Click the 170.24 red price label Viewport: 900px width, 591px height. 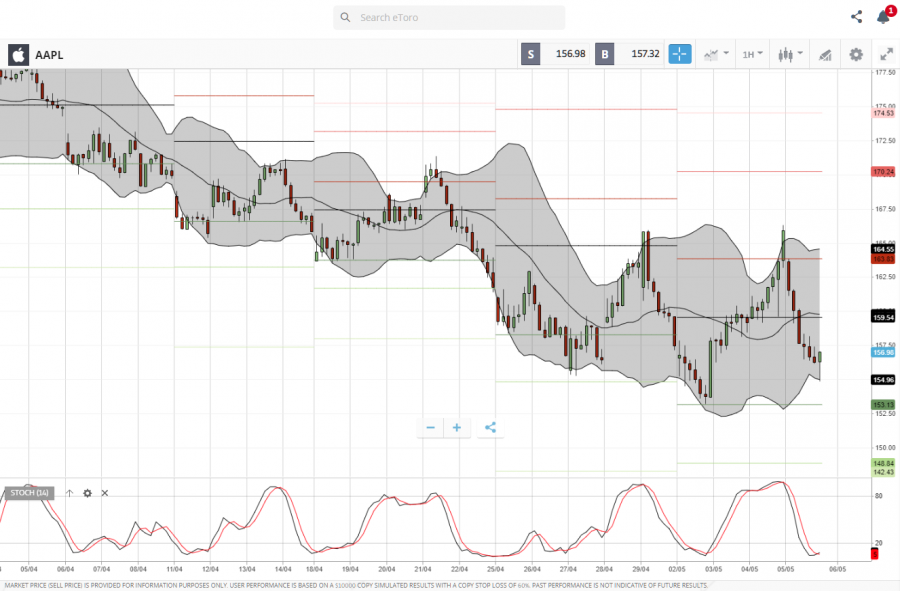coord(883,172)
